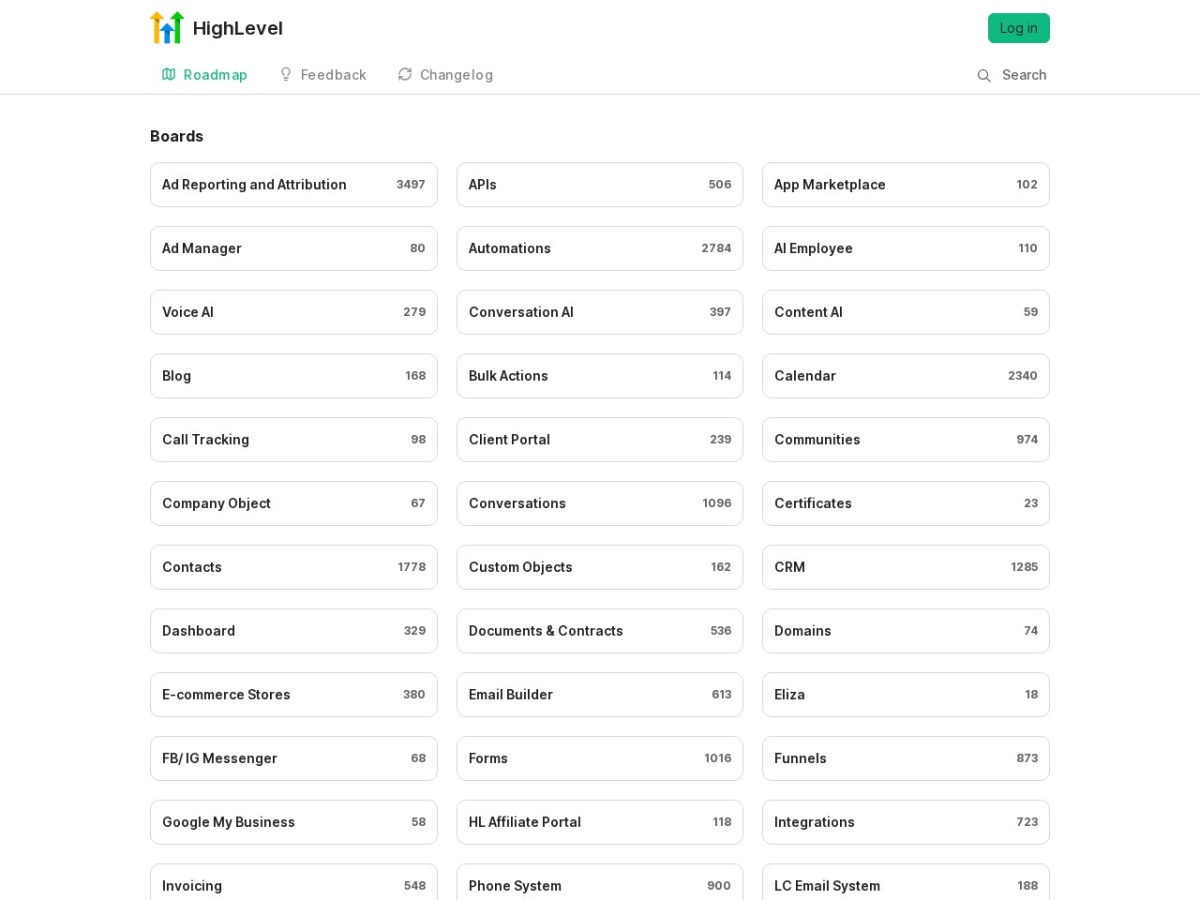Open the Bulk Actions board

point(600,376)
